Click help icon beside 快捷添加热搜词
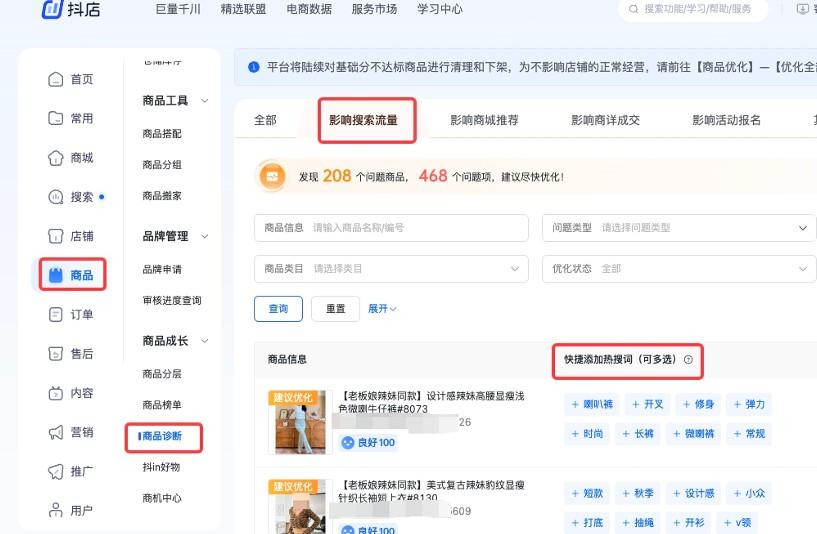This screenshot has width=817, height=534. [688, 359]
